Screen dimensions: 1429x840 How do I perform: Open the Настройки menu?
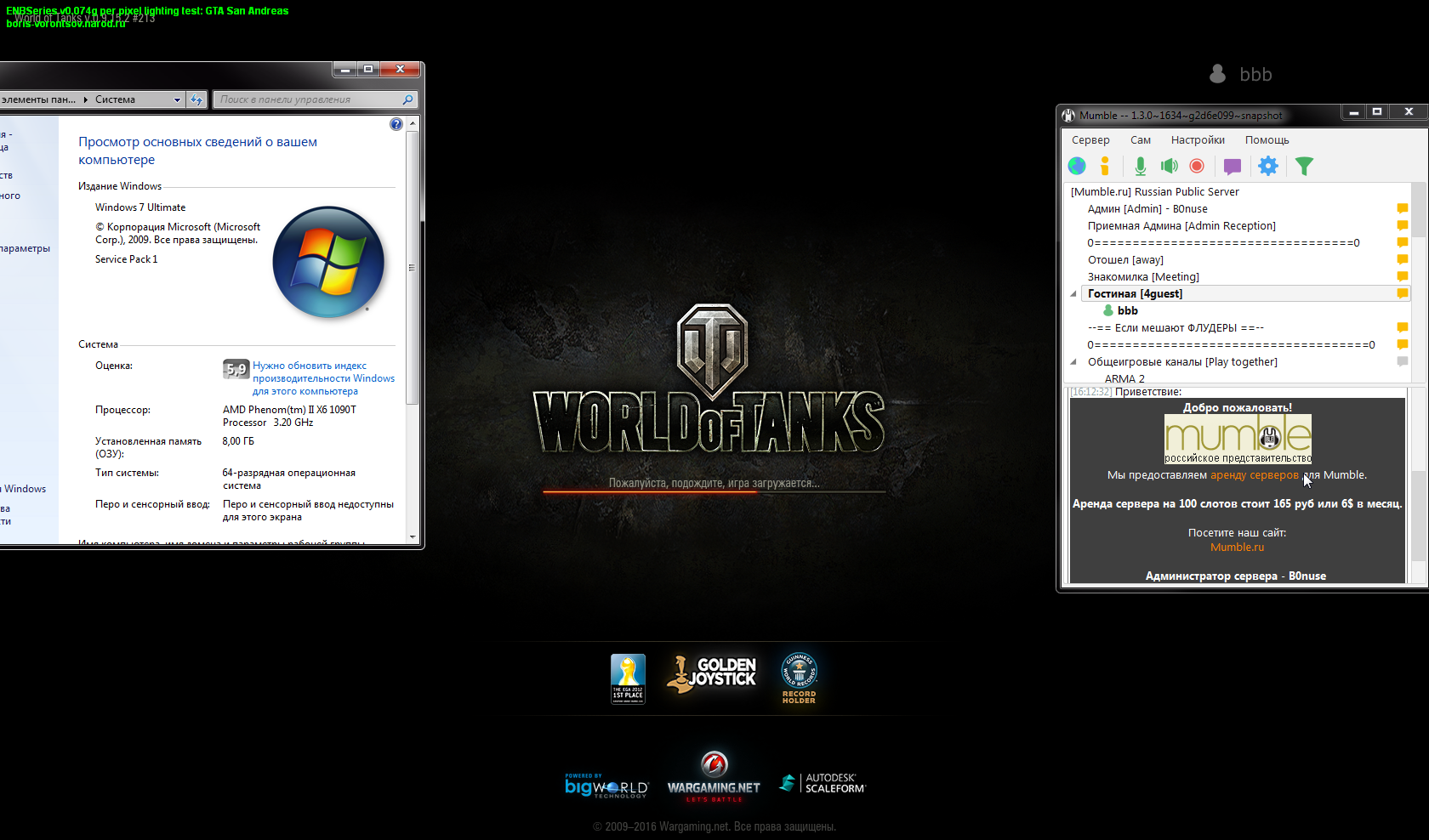pyautogui.click(x=1197, y=140)
